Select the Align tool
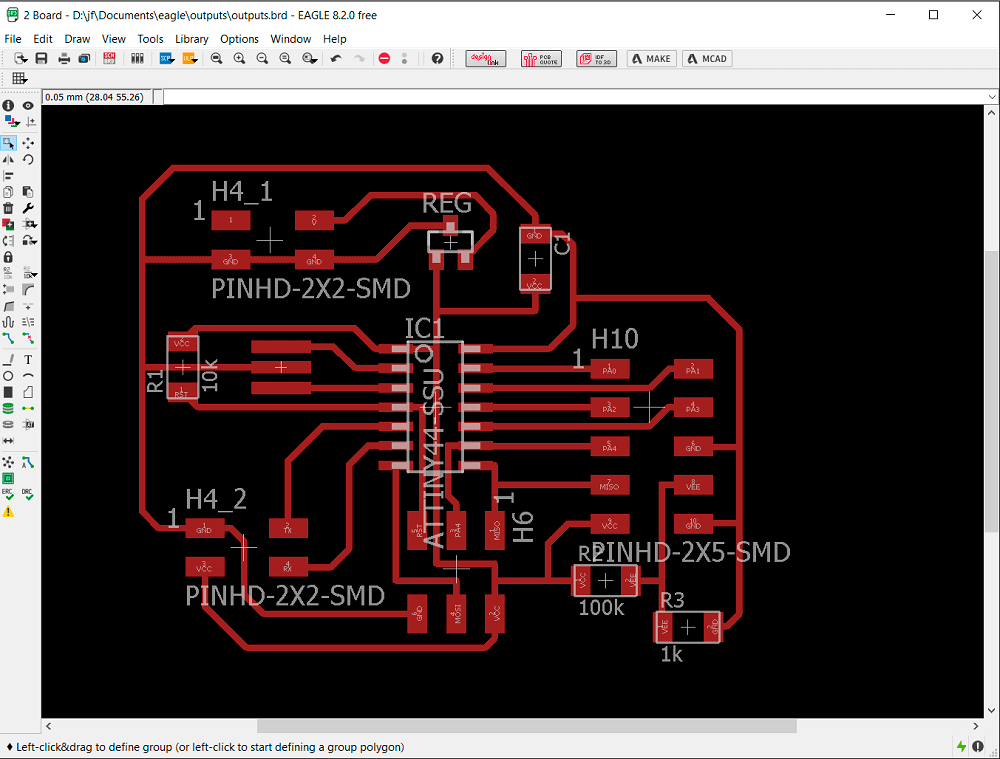Viewport: 1000px width, 759px height. pos(8,175)
